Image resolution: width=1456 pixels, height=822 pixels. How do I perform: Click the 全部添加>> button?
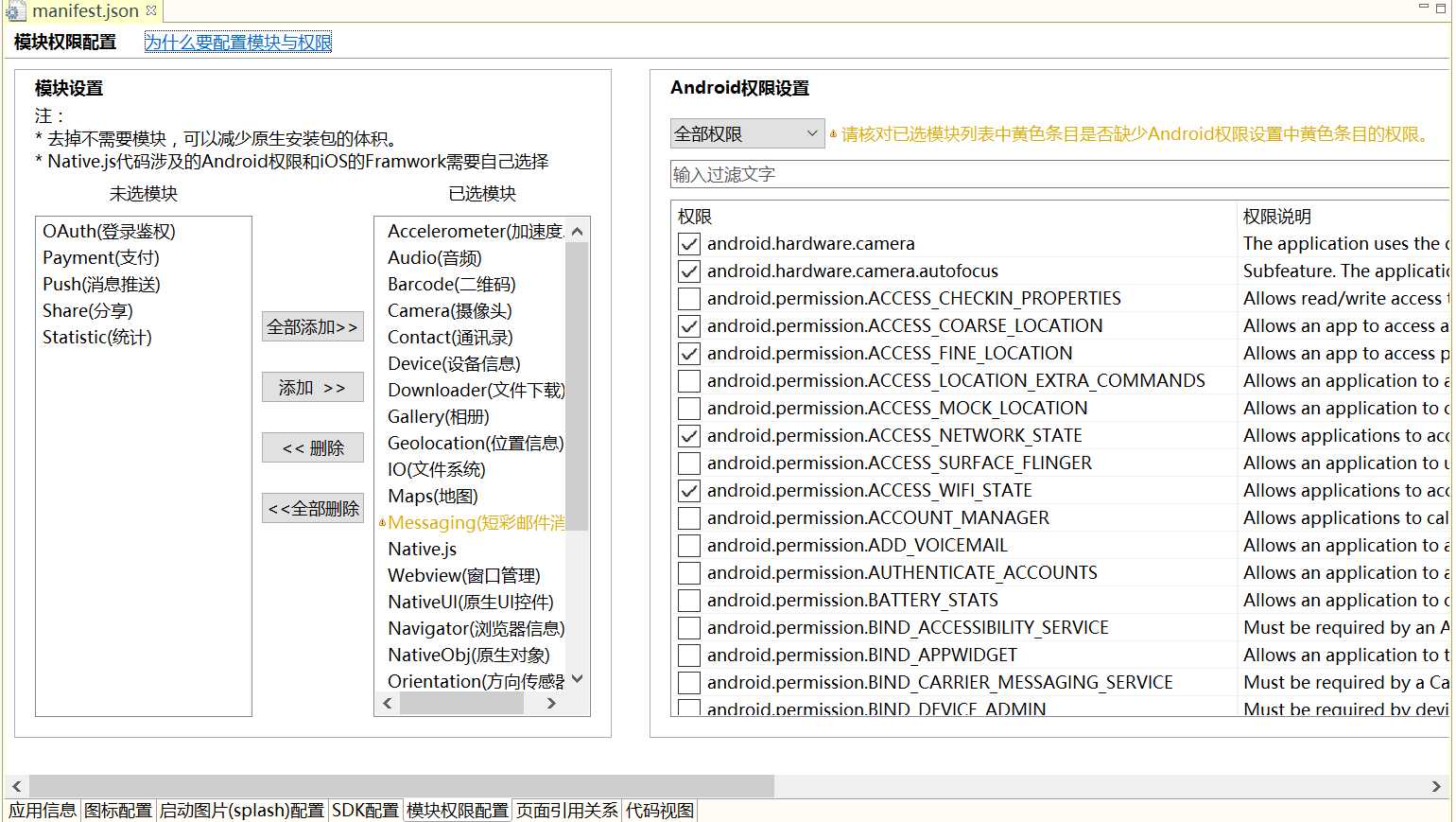coord(312,327)
